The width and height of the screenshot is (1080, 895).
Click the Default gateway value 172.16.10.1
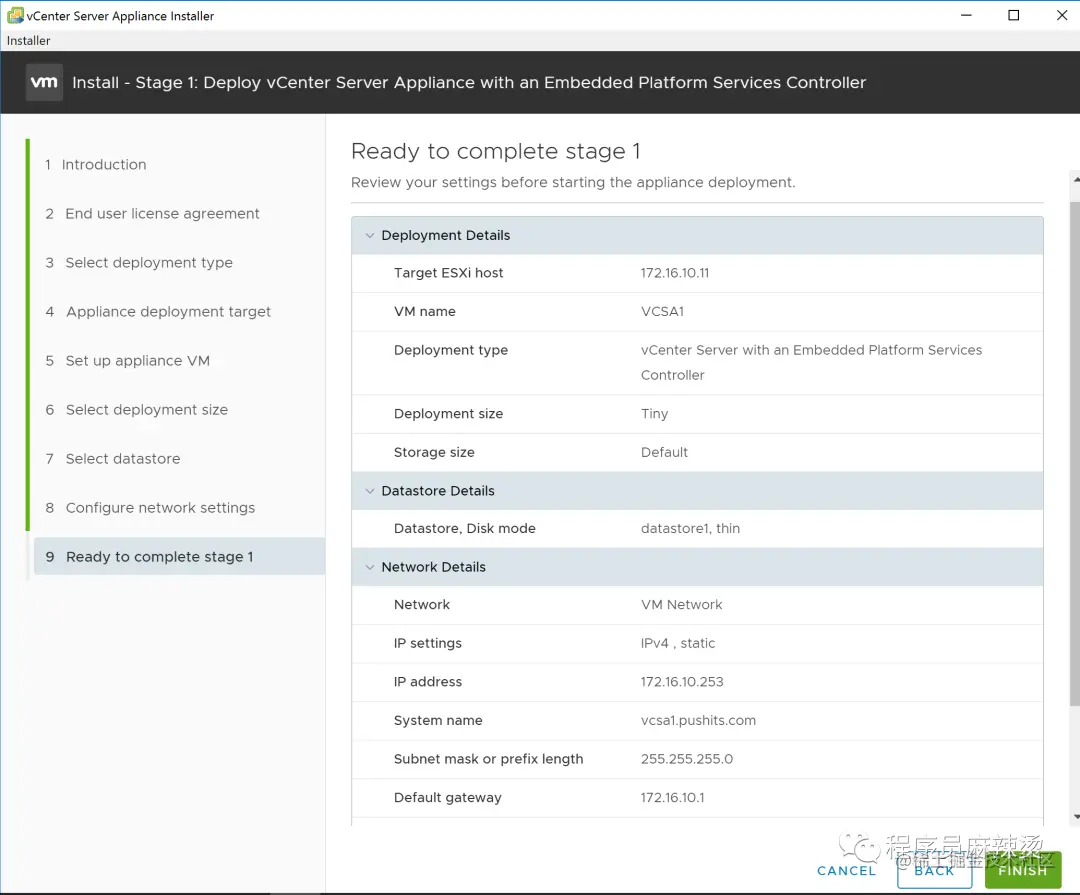tap(672, 797)
